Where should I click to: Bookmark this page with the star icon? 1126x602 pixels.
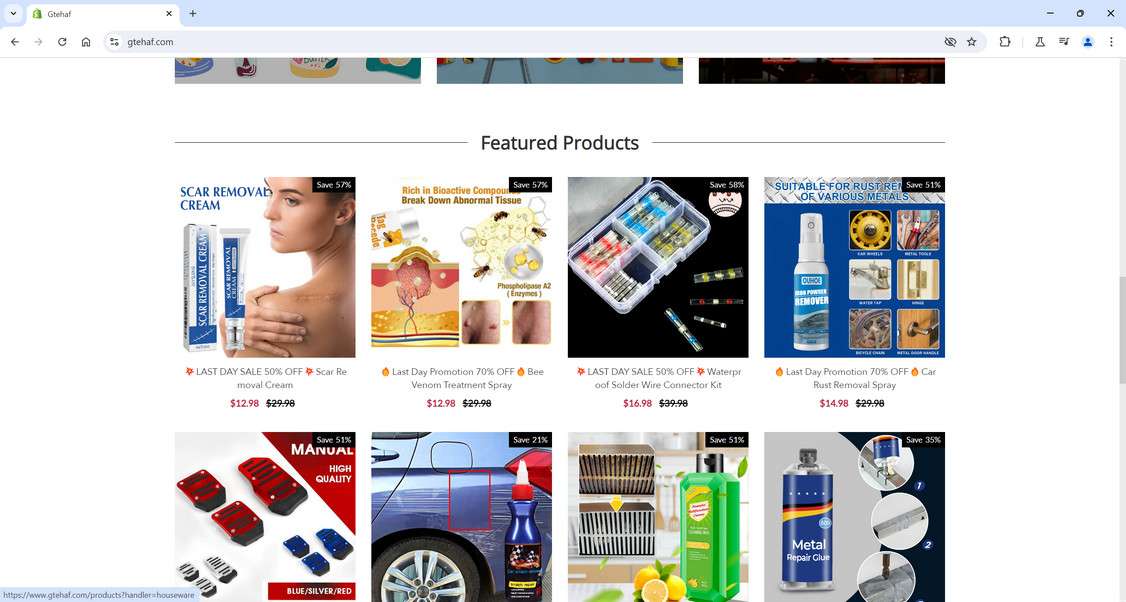[972, 42]
